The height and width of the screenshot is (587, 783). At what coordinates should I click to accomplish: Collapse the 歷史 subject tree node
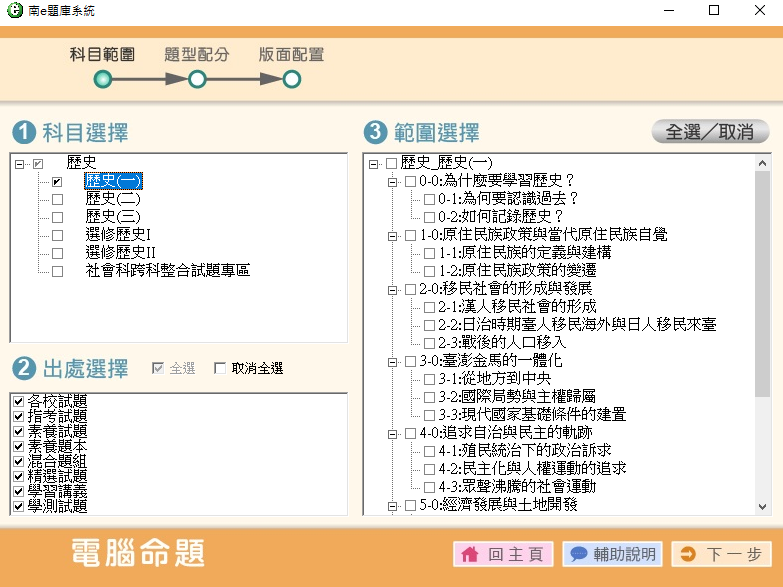(20, 163)
